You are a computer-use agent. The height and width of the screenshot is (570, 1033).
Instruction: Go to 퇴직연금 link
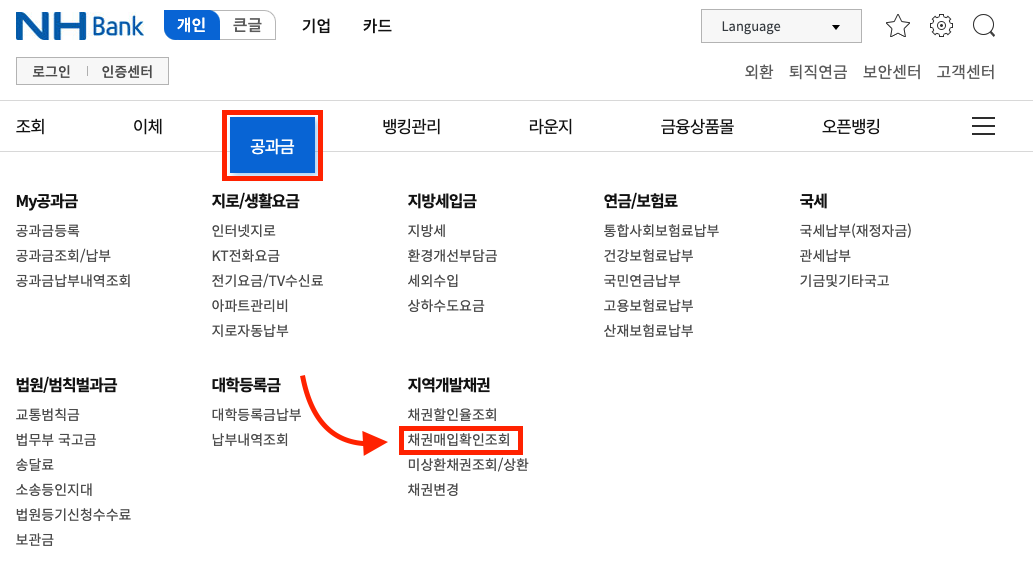click(818, 71)
